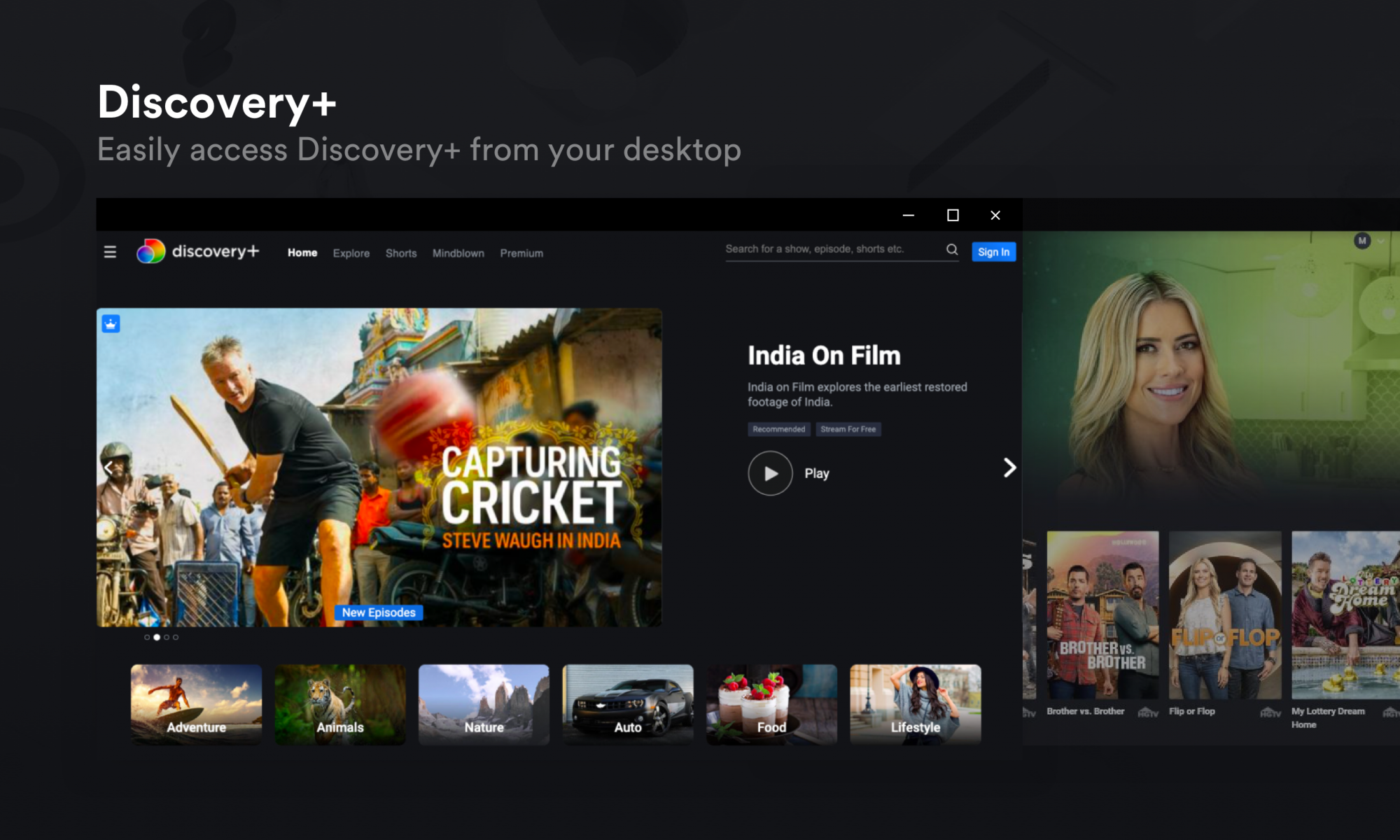Minimize the Discovery+ window
This screenshot has width=1400, height=840.
click(909, 215)
